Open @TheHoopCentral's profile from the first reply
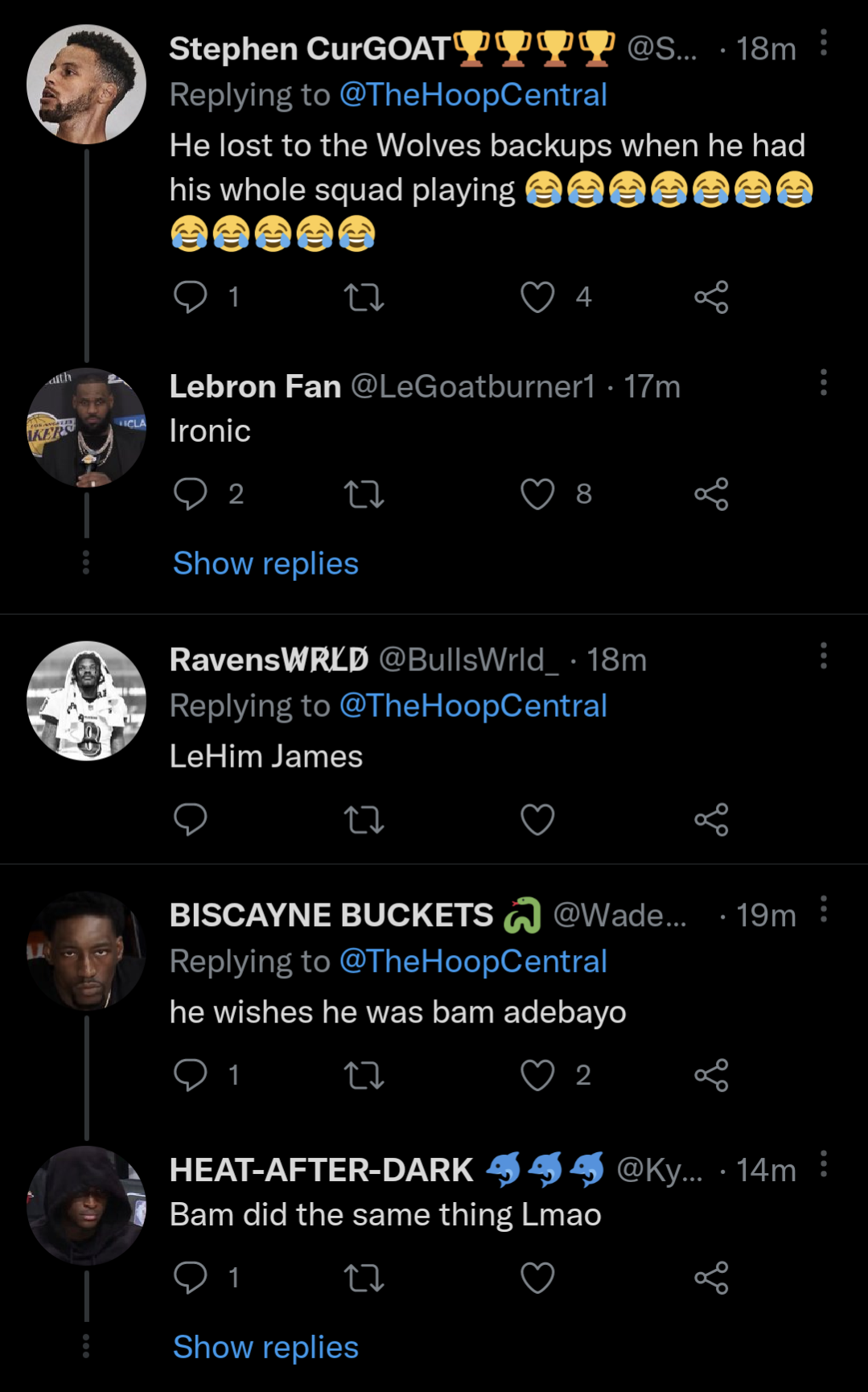868x1392 pixels. point(475,95)
